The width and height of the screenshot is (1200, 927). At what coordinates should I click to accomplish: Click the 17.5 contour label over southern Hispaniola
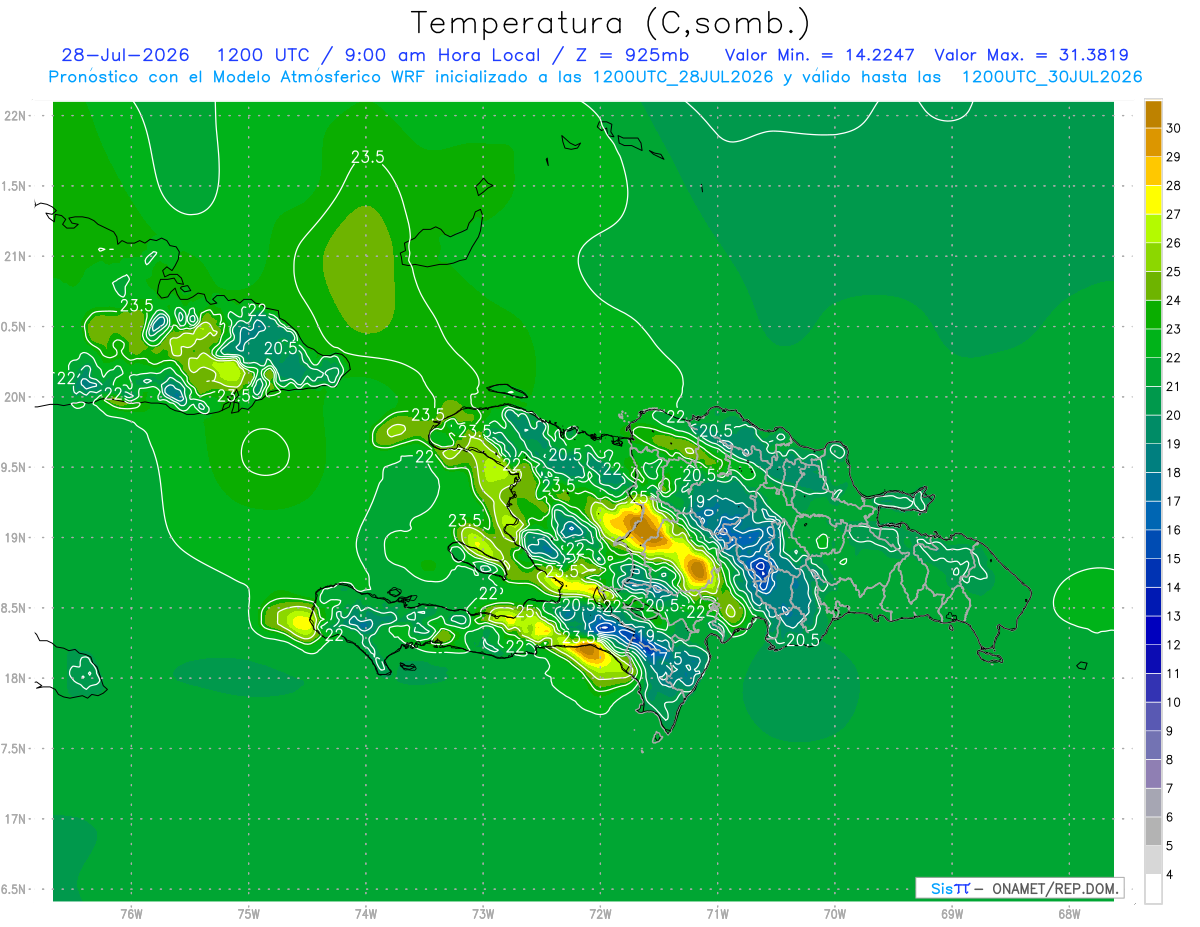pyautogui.click(x=665, y=658)
